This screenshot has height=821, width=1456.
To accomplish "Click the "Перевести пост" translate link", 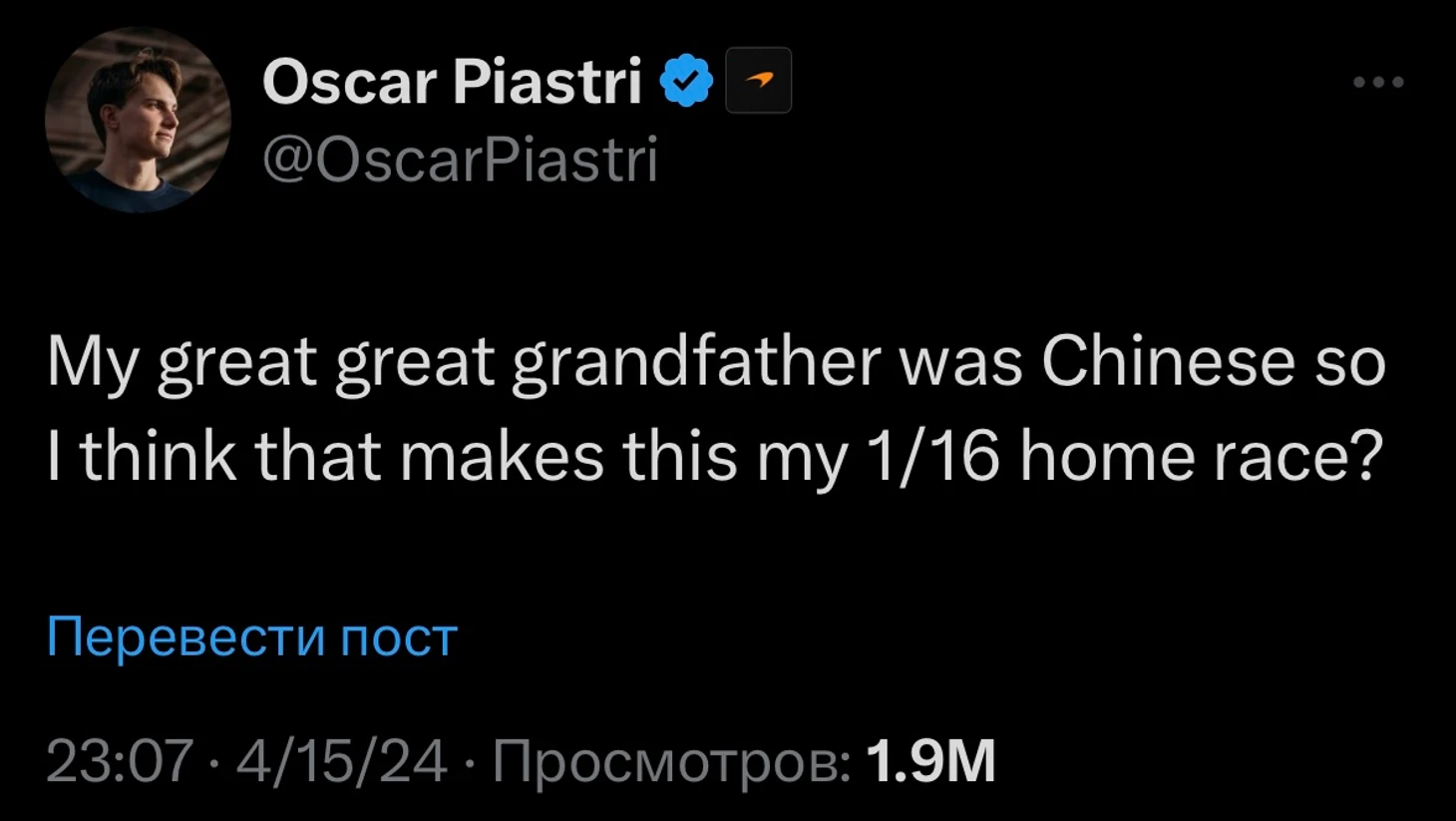I will [x=251, y=635].
